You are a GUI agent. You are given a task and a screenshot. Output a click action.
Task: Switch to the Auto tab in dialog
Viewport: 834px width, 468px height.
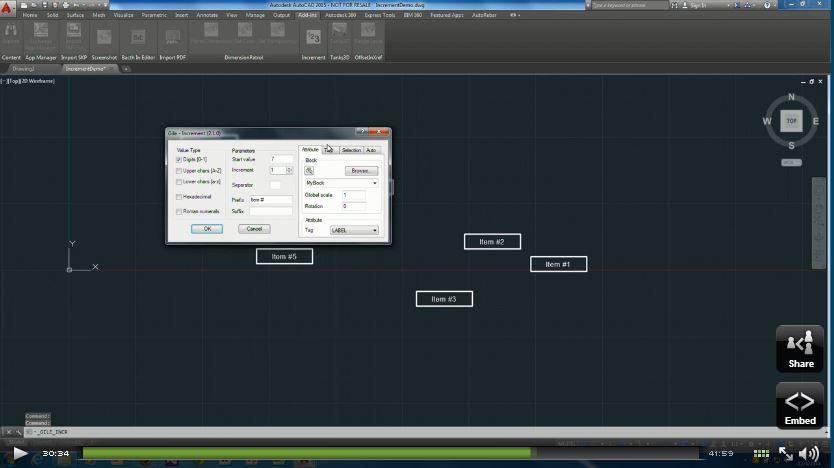click(371, 150)
